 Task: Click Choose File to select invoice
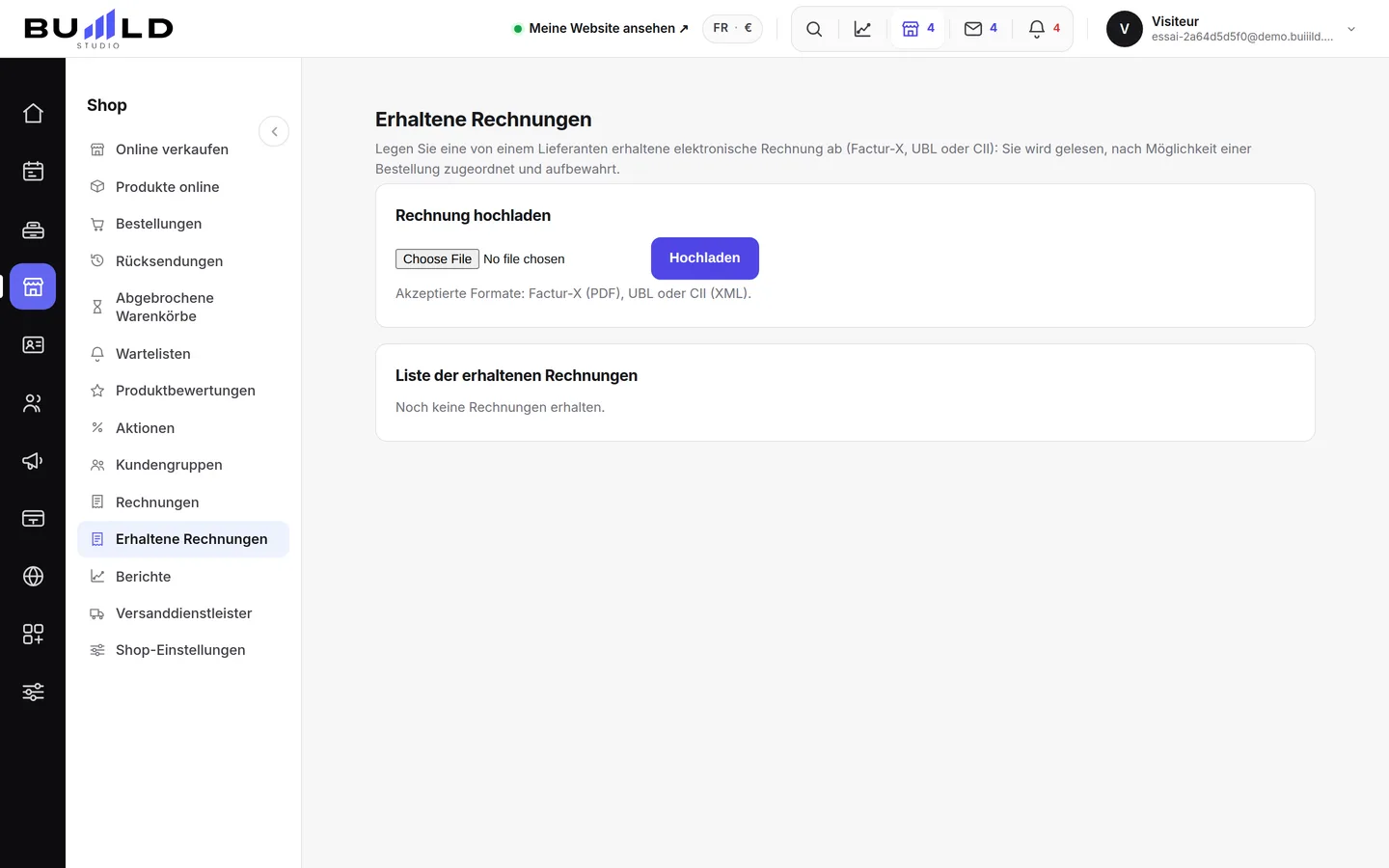tap(437, 258)
